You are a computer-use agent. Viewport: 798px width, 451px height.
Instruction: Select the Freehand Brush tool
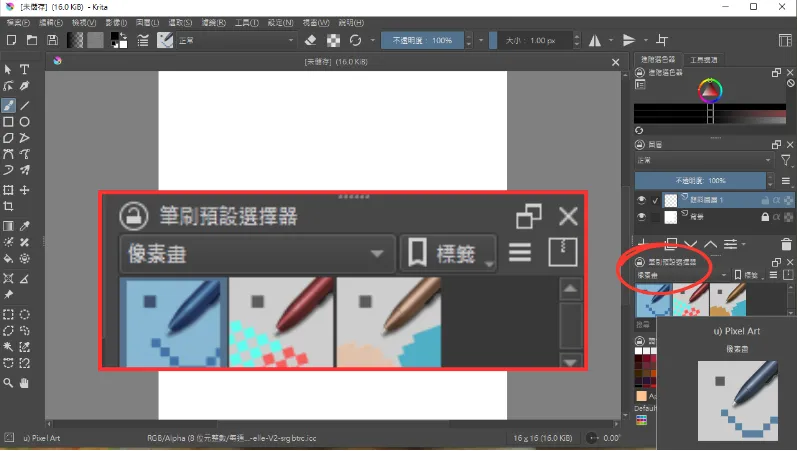point(9,105)
